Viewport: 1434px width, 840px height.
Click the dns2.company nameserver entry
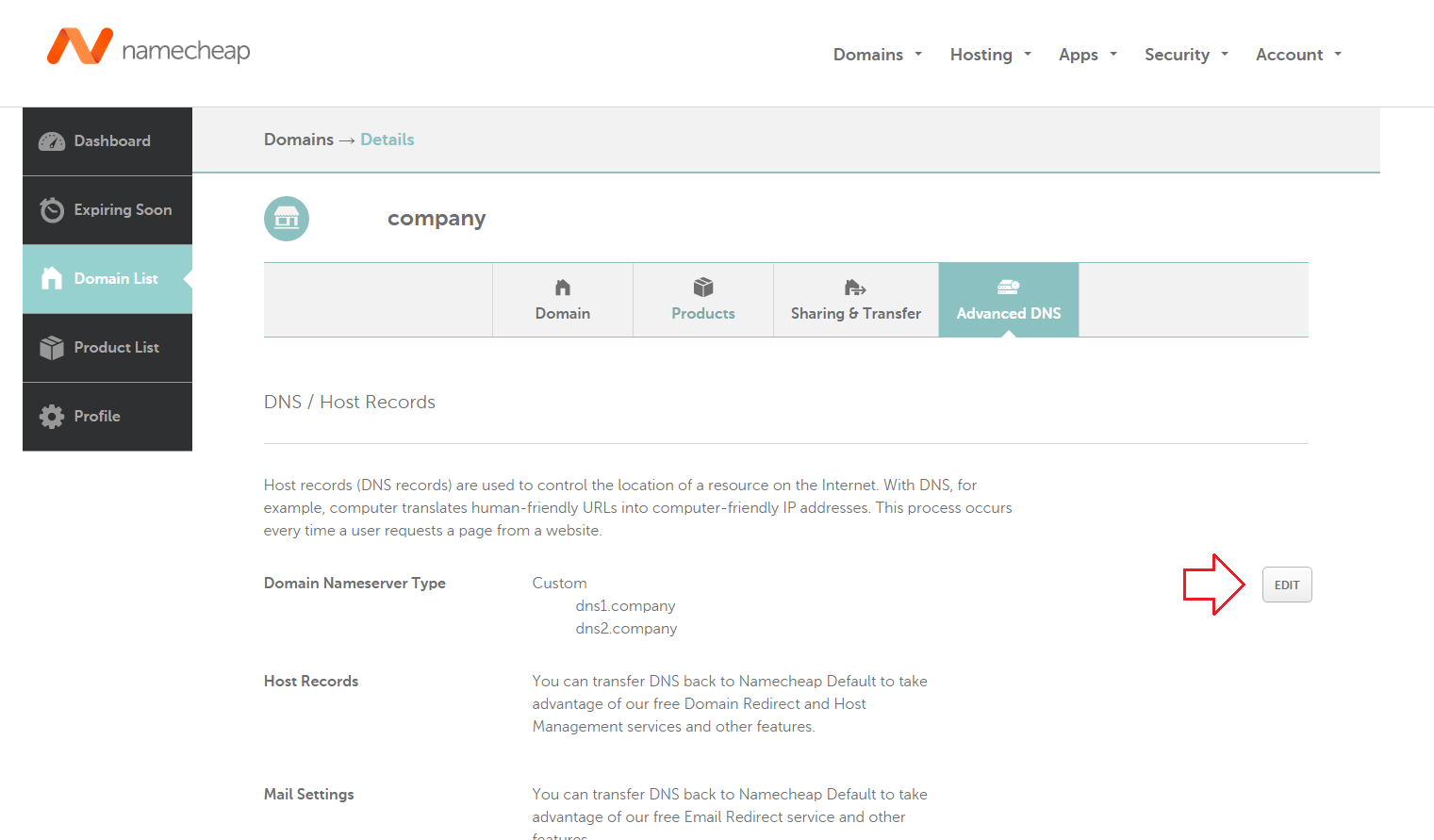626,629
